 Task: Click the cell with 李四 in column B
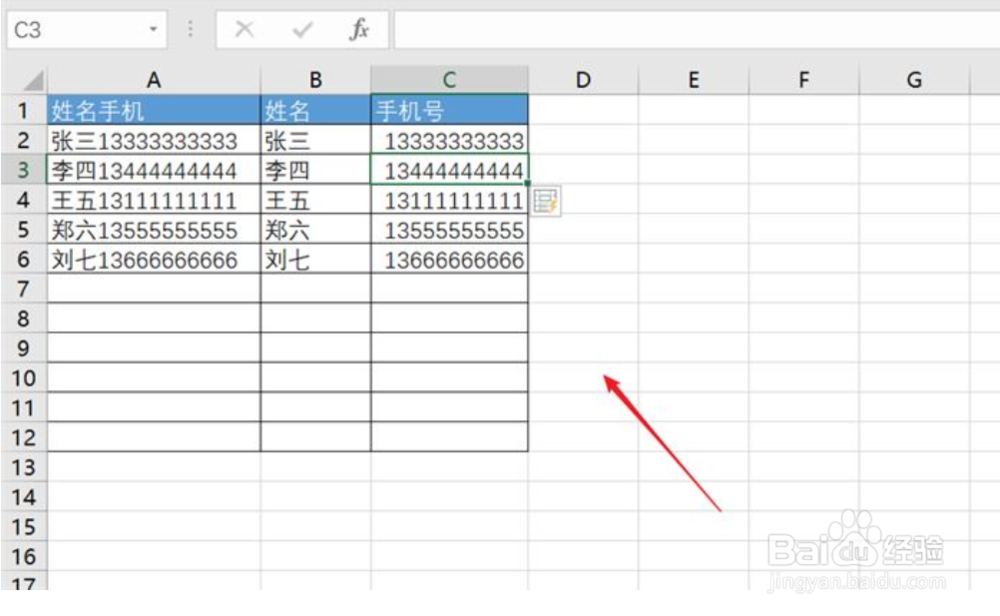[x=315, y=170]
